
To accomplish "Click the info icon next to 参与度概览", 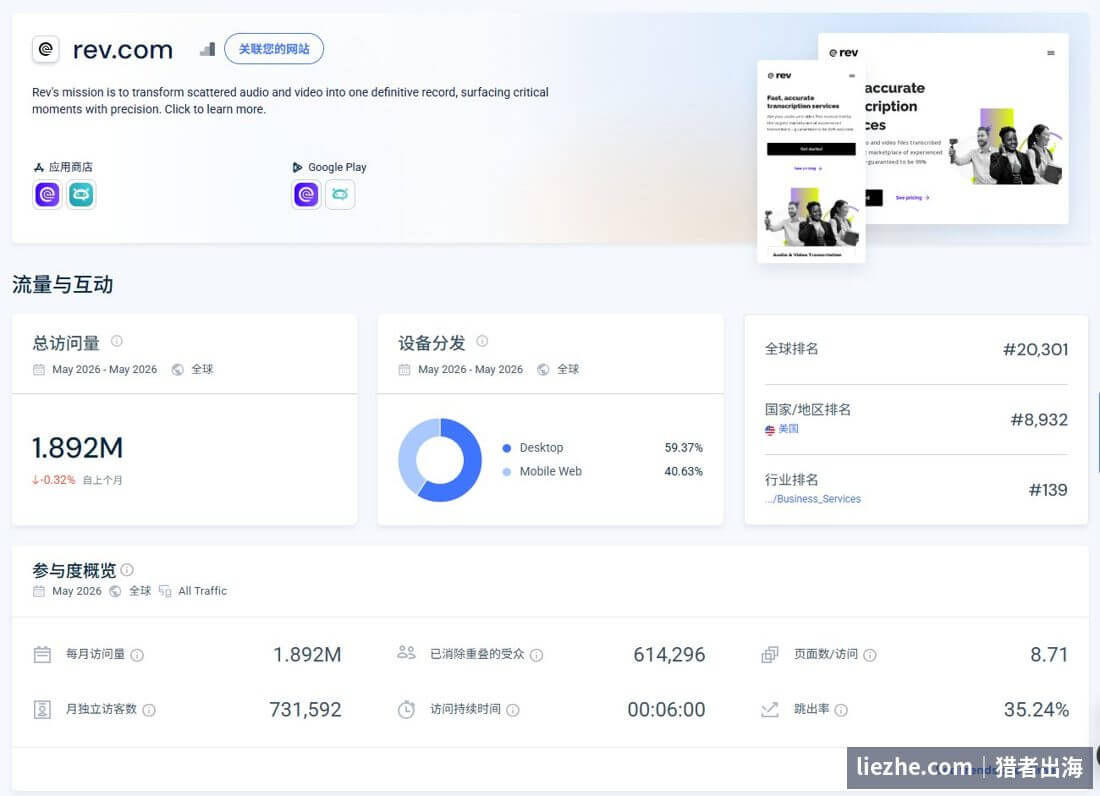I will 127,569.
